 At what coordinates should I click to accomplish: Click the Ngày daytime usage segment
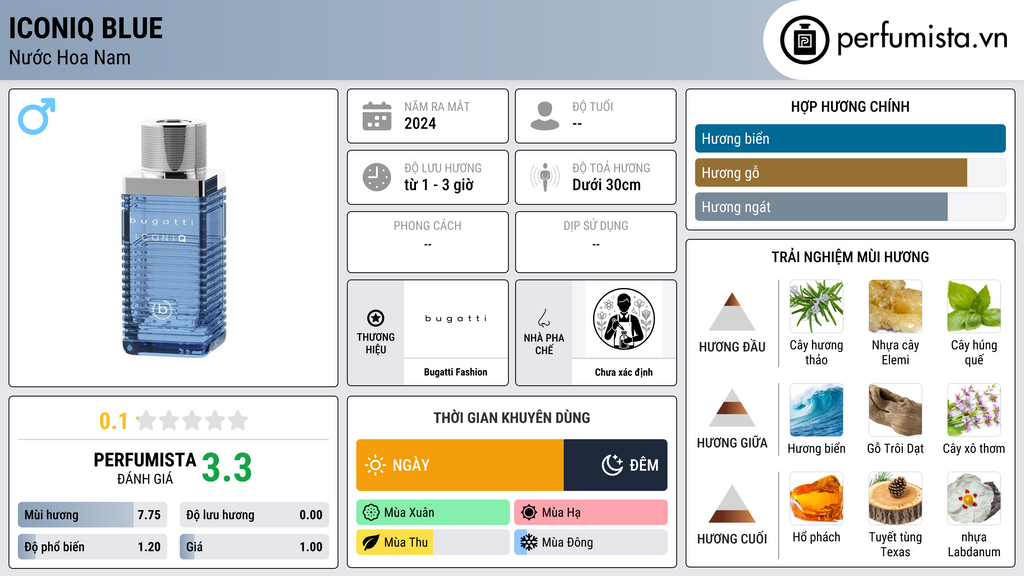[x=460, y=465]
